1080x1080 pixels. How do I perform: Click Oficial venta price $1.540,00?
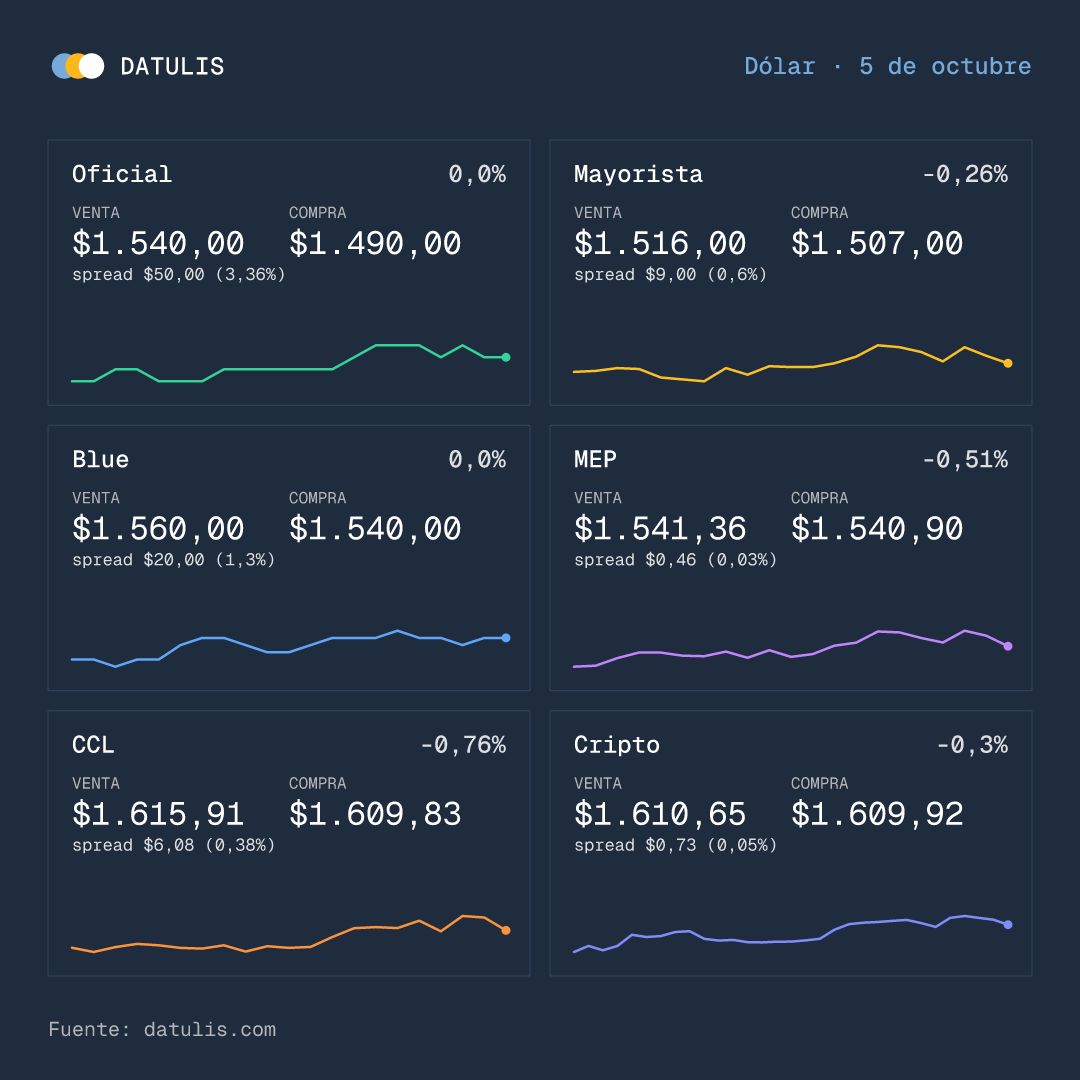point(158,243)
